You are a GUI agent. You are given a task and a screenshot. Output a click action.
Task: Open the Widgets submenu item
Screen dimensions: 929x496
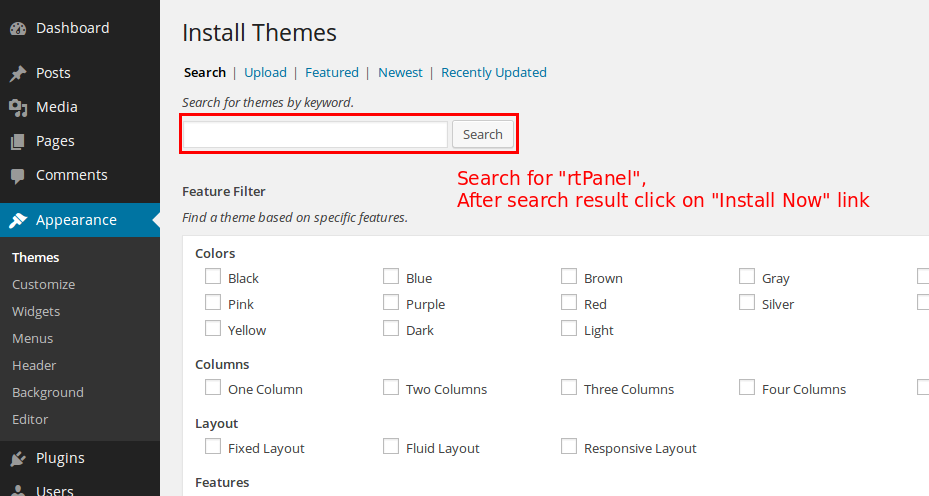point(36,311)
